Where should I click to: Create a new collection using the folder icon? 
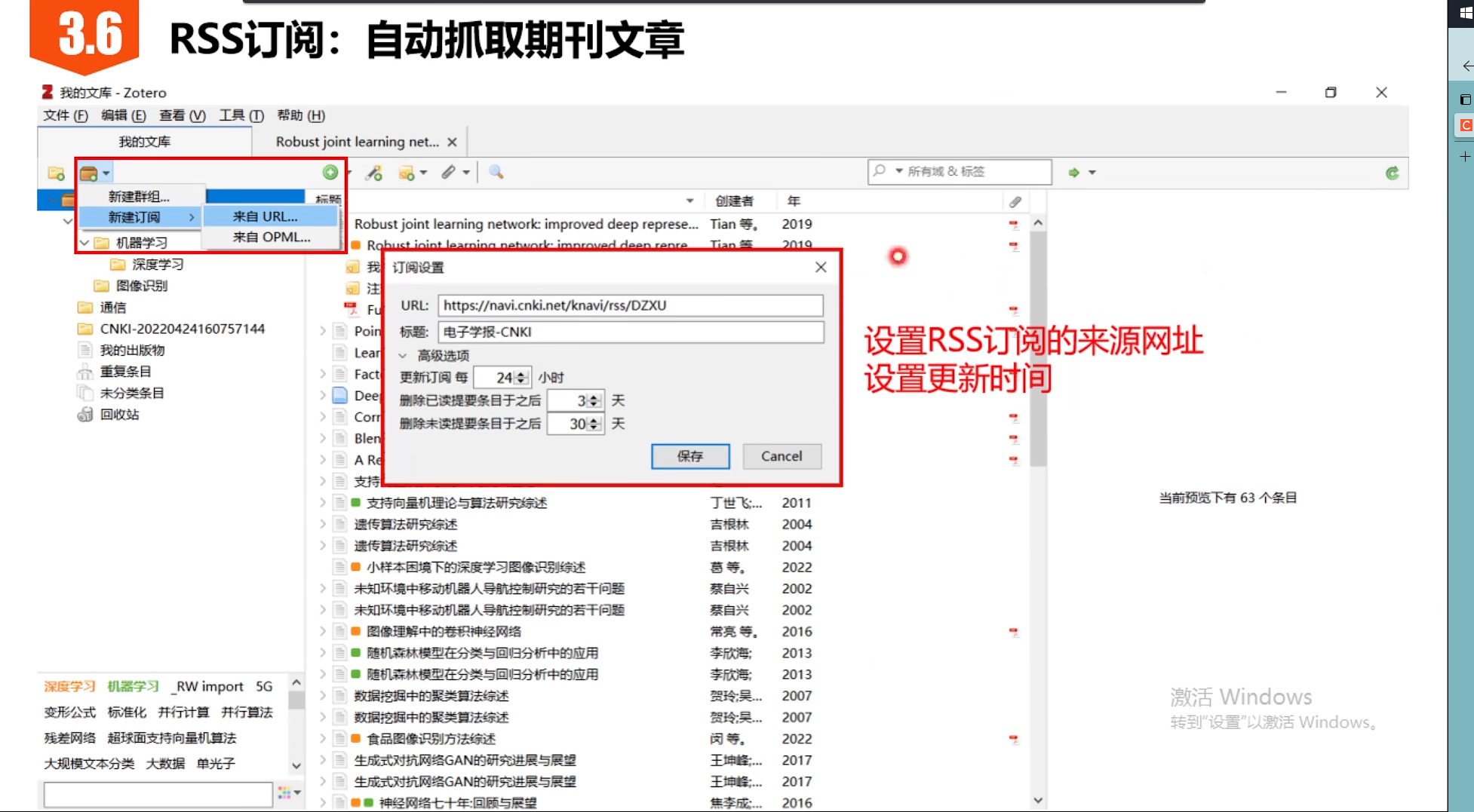pyautogui.click(x=56, y=172)
